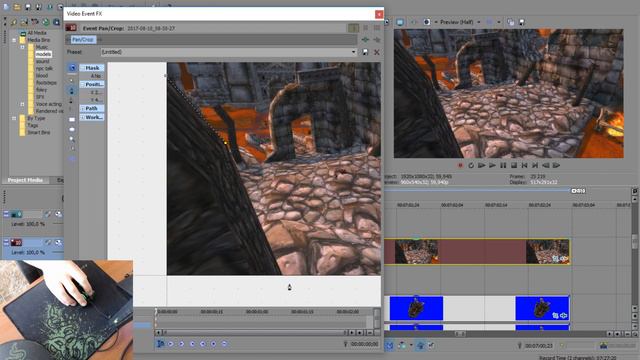Toggle the automation settings on the second track
This screenshot has width=640, height=360.
pyautogui.click(x=59, y=242)
